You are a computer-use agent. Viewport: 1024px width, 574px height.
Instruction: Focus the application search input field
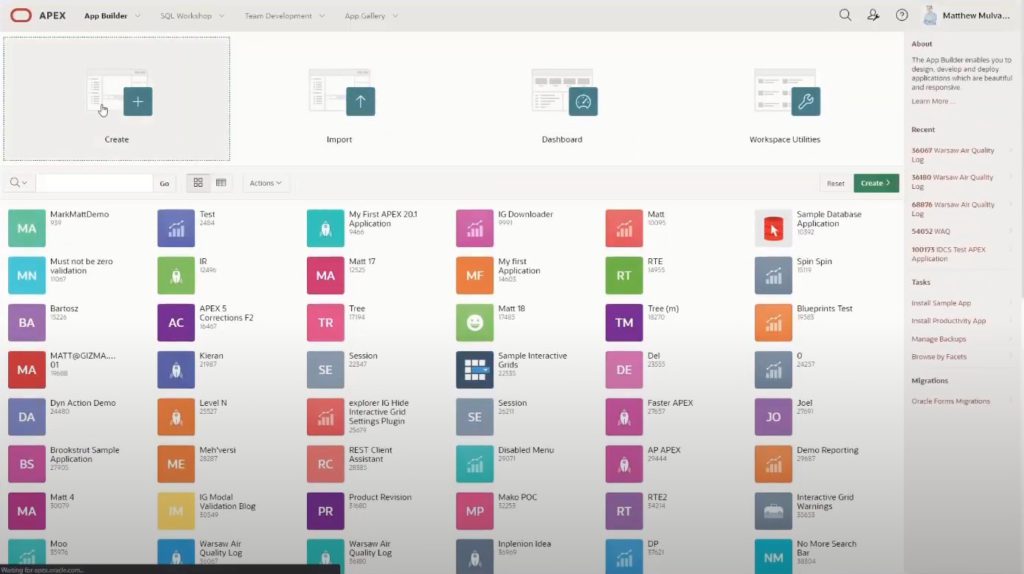(x=94, y=183)
